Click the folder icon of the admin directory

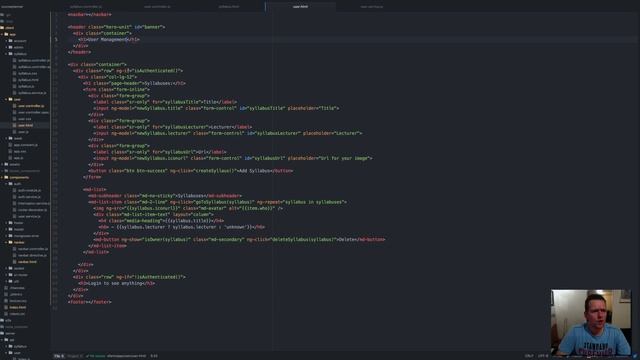pos(11,47)
